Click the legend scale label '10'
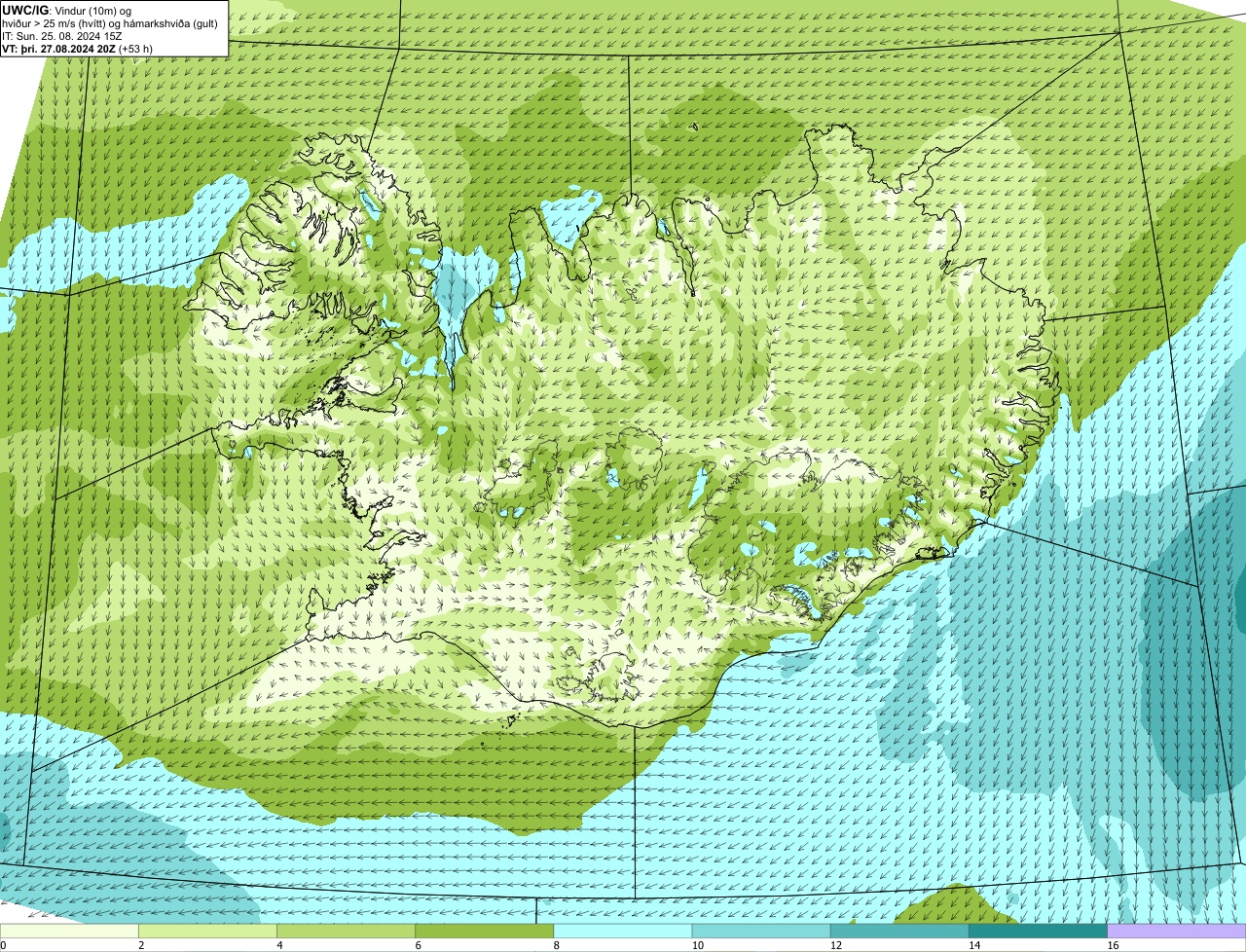The width and height of the screenshot is (1246, 952). coord(697,945)
